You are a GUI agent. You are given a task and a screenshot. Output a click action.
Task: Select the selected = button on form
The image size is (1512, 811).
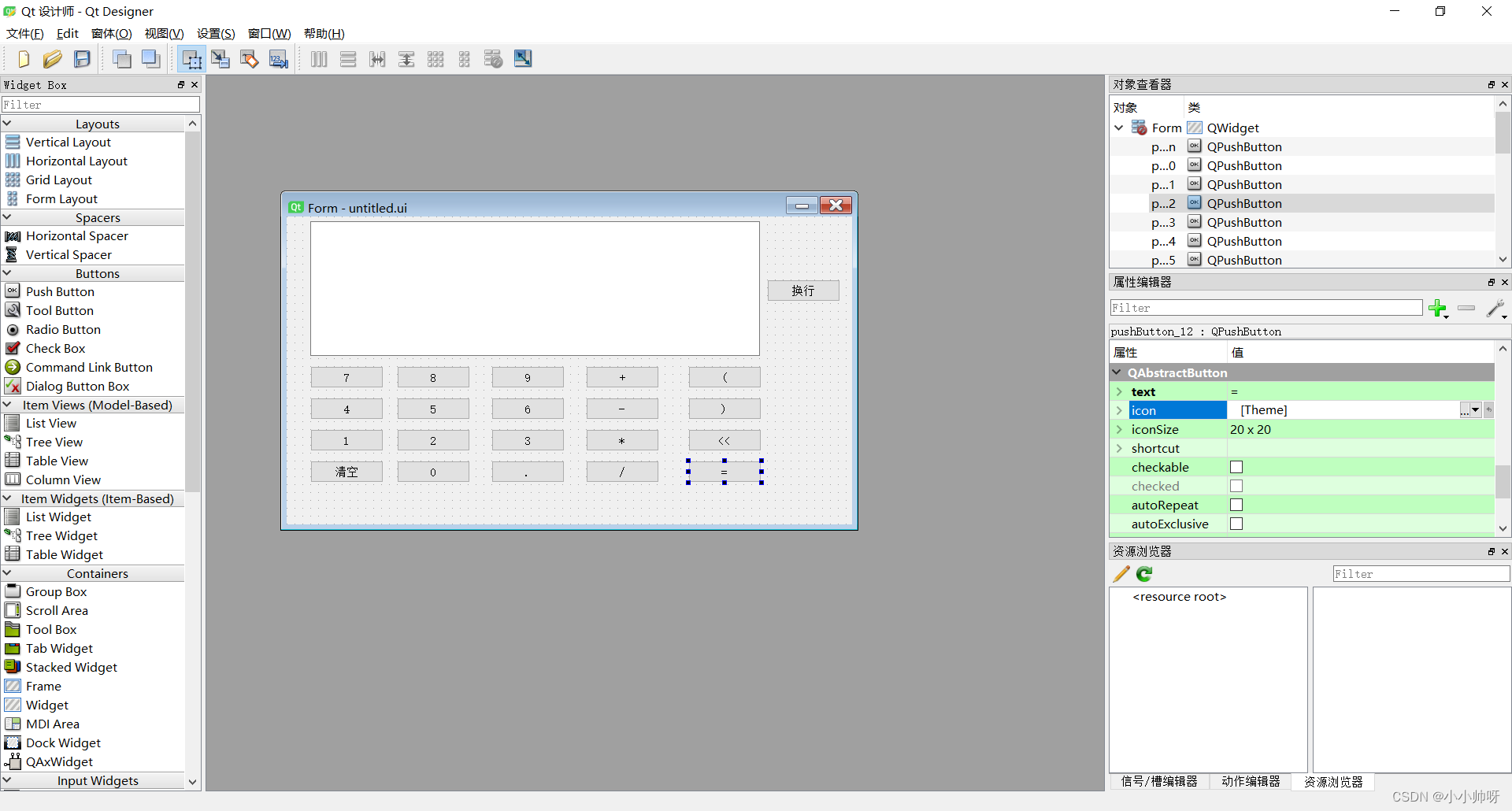pos(724,472)
